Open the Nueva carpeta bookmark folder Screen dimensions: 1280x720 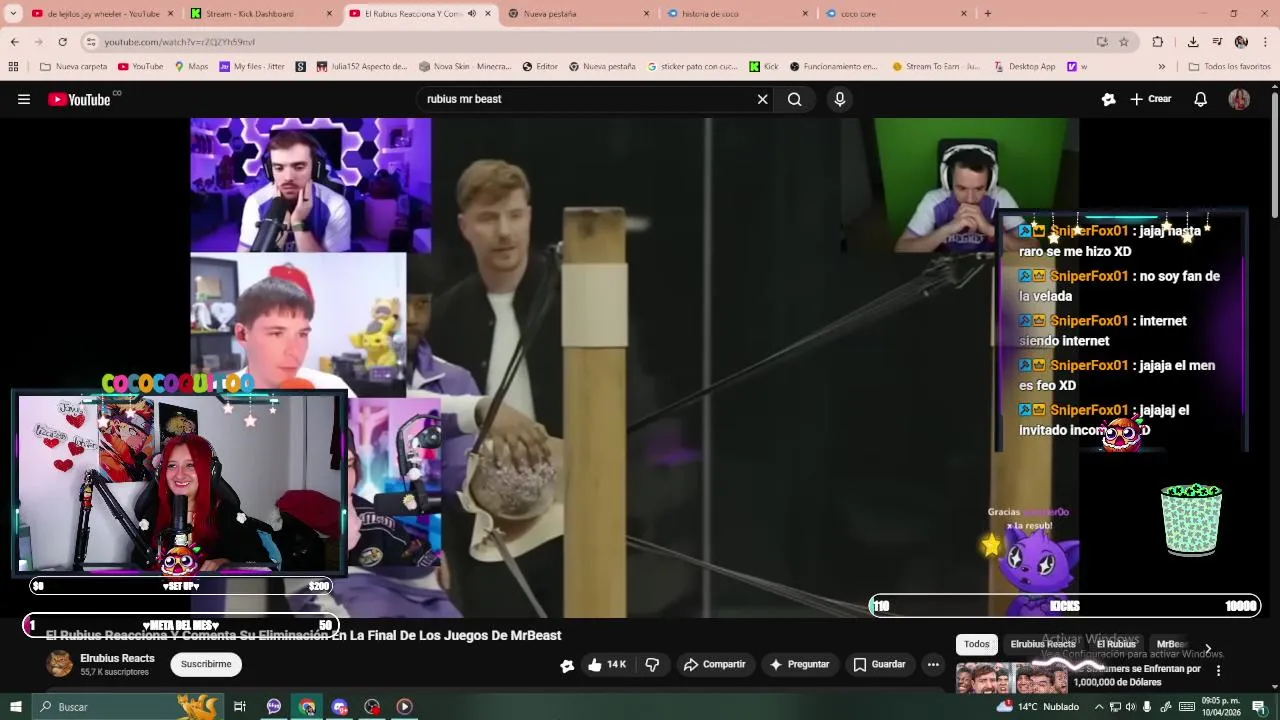click(73, 66)
